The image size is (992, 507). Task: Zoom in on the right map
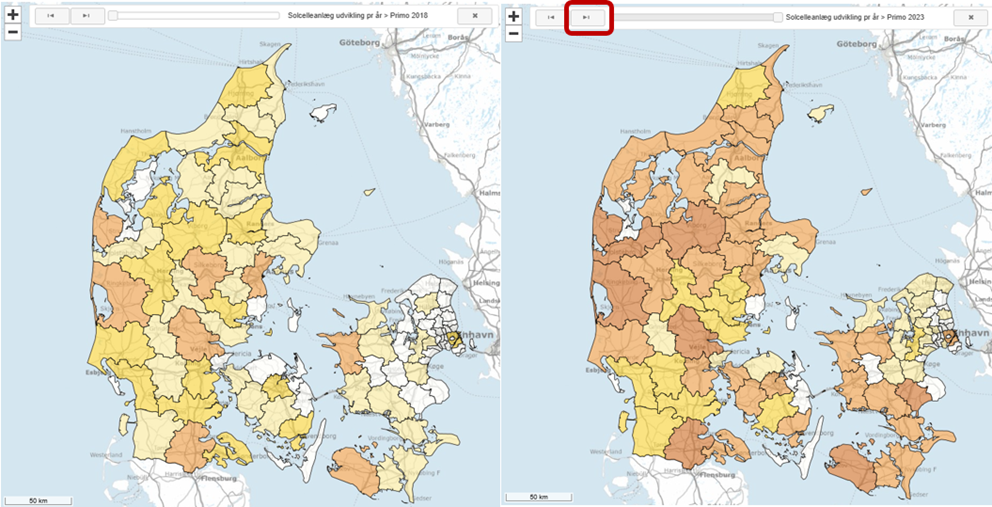[513, 16]
